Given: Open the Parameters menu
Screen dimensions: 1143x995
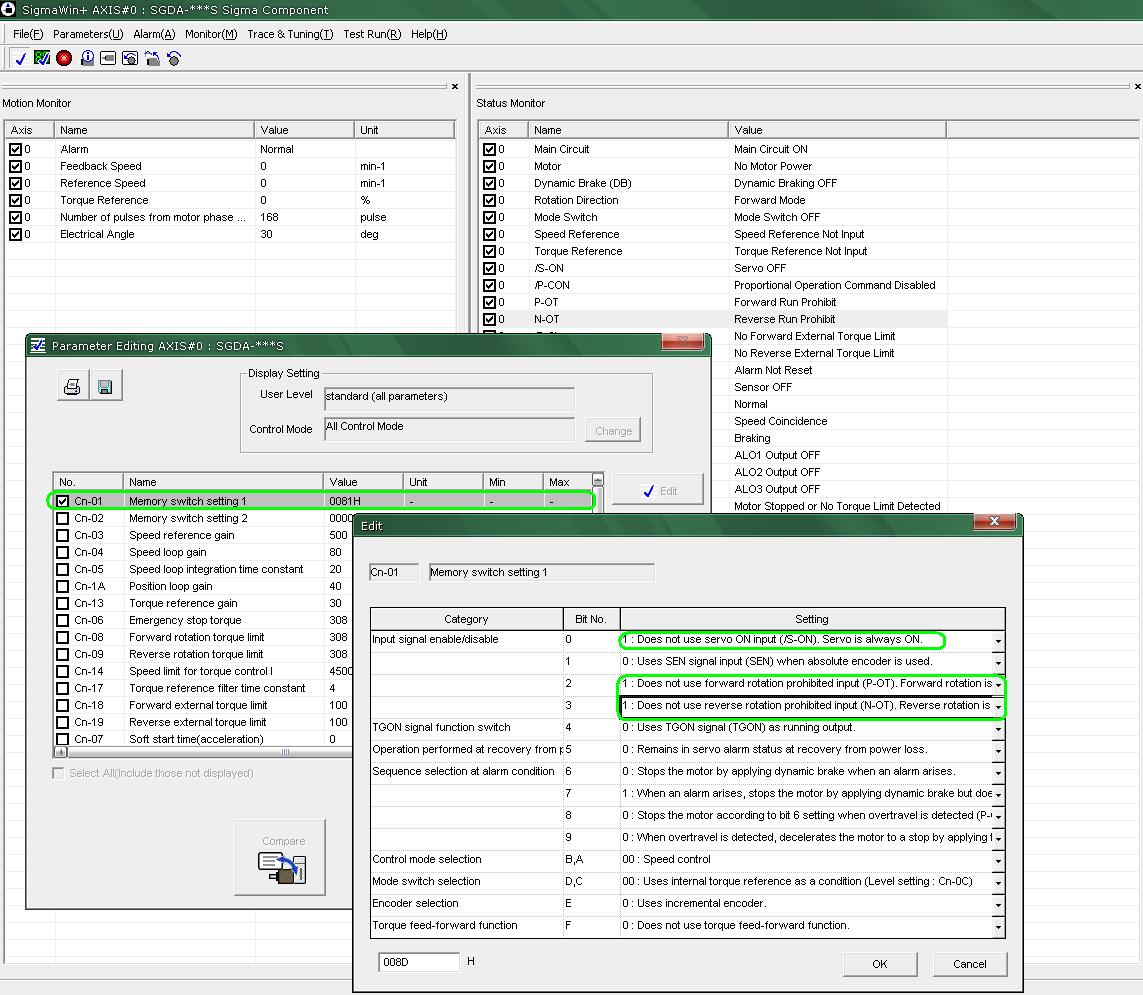Looking at the screenshot, I should coord(88,34).
